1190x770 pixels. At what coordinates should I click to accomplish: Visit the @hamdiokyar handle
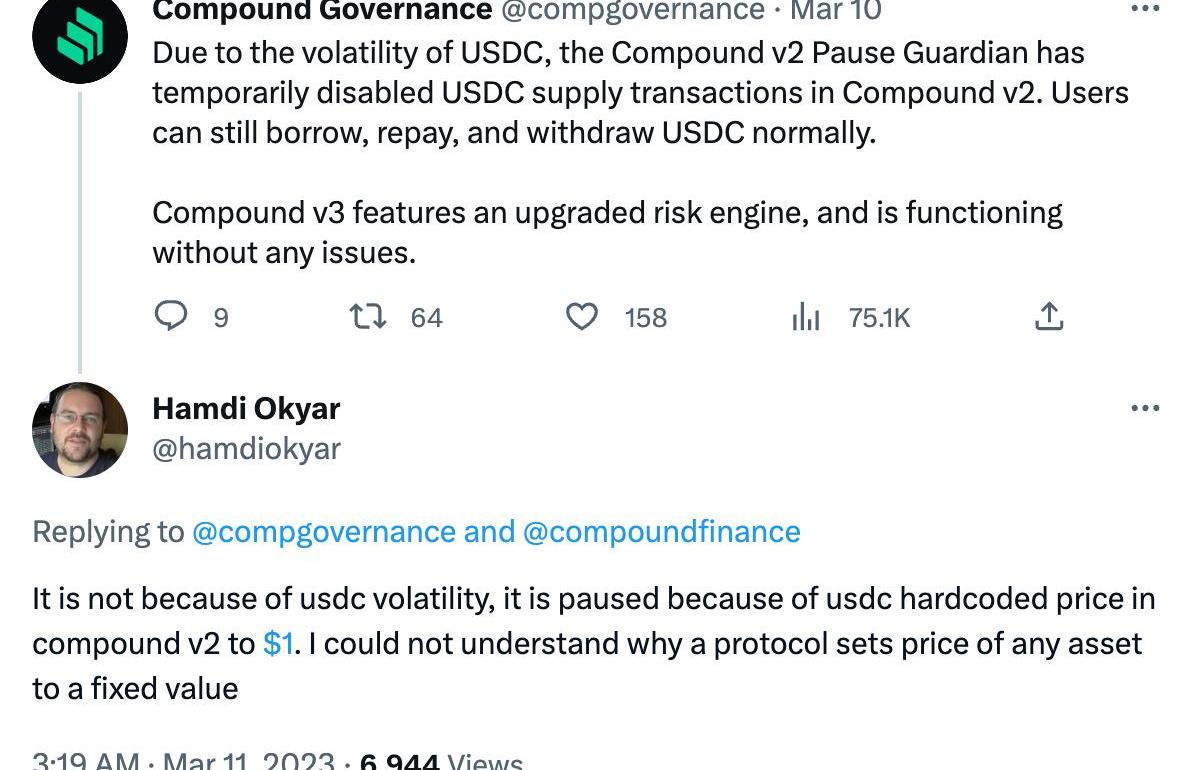click(x=246, y=448)
